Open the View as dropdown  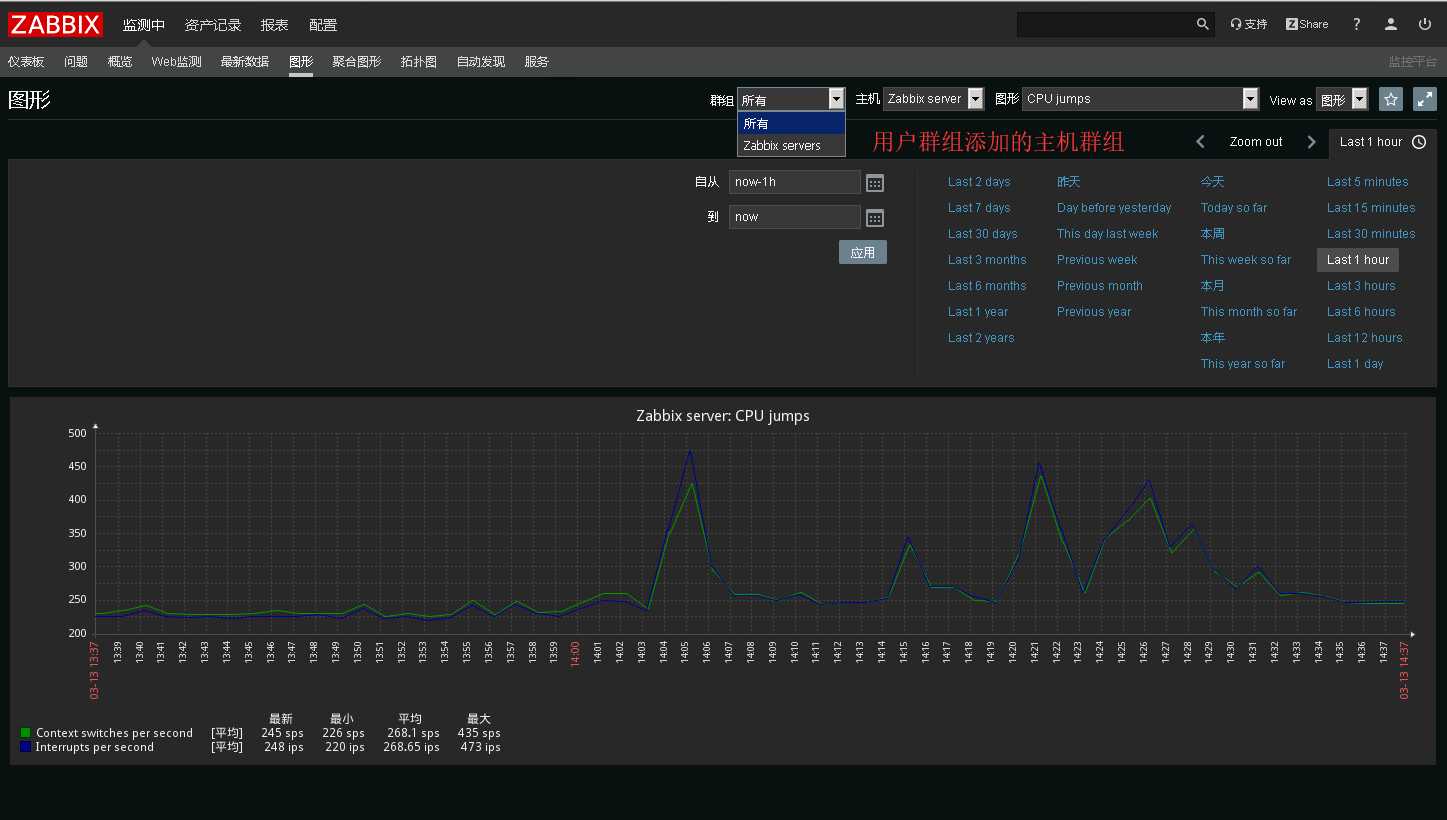1342,99
